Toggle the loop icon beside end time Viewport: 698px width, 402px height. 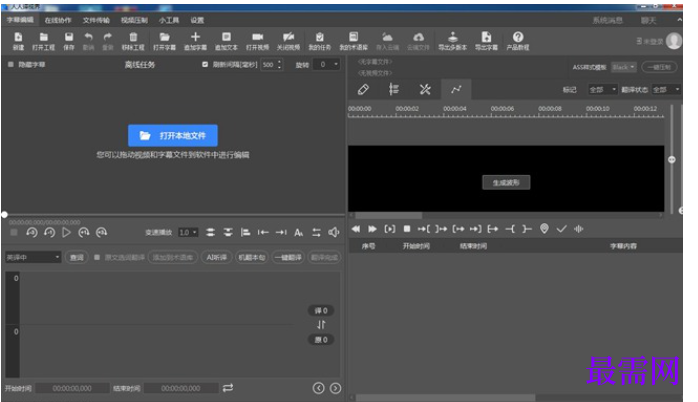[x=228, y=388]
